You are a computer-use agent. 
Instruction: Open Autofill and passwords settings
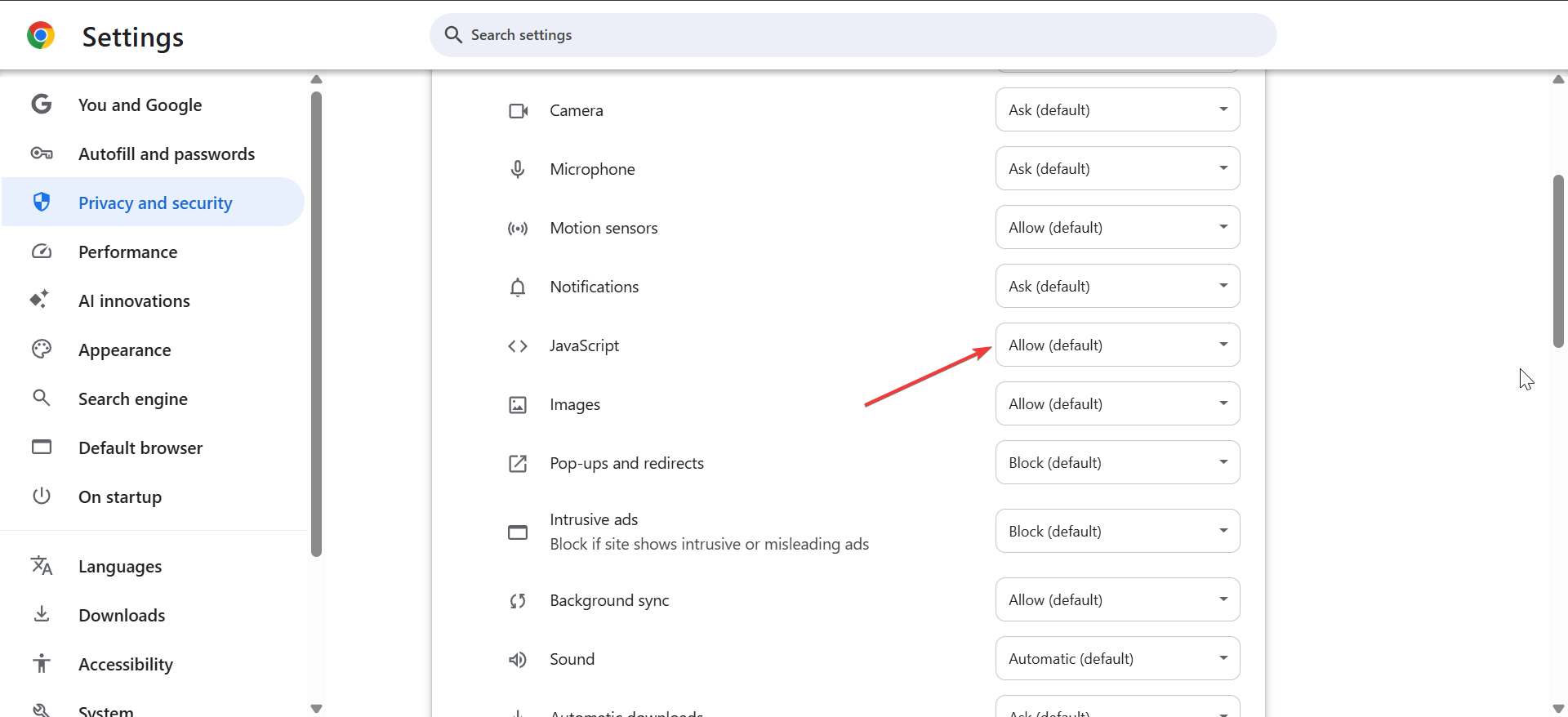pyautogui.click(x=167, y=154)
